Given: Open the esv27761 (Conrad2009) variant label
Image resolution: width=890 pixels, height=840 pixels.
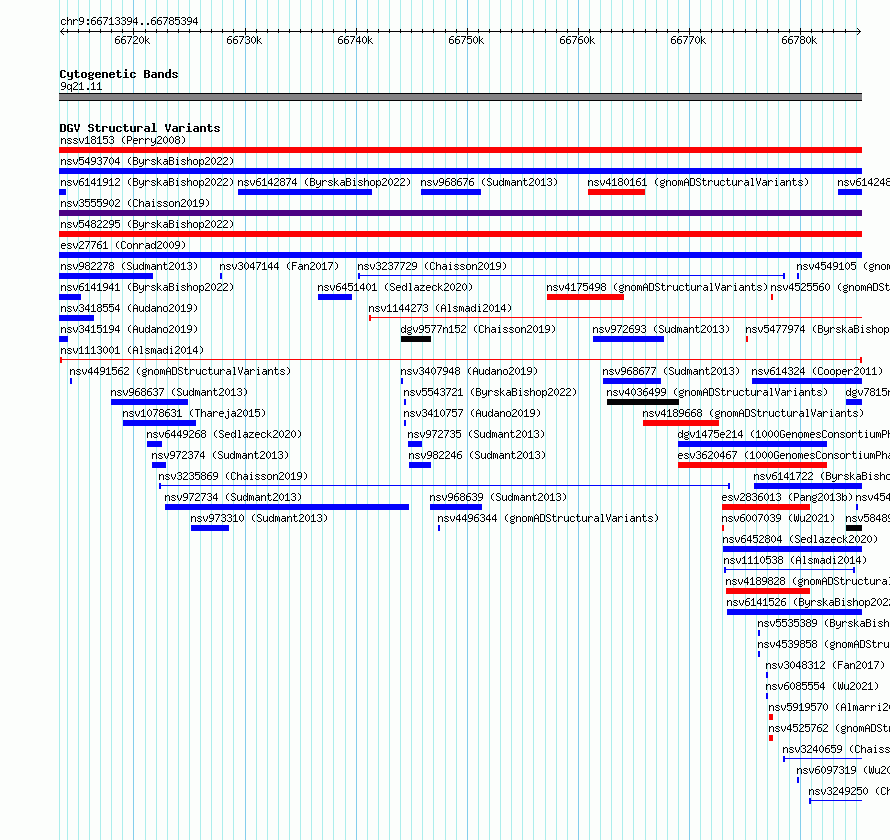Looking at the screenshot, I should coord(123,245).
